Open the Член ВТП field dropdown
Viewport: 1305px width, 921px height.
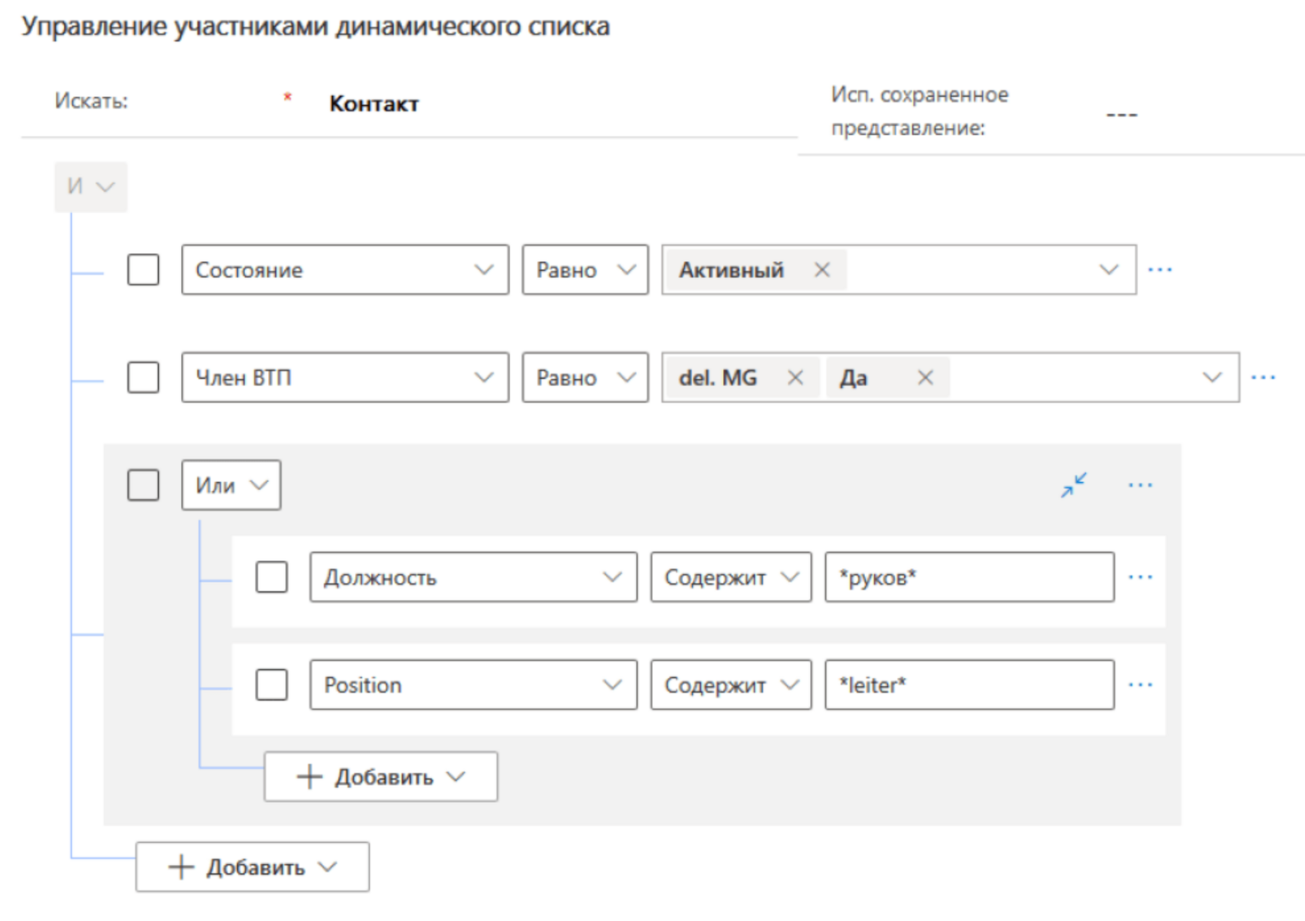pos(345,377)
